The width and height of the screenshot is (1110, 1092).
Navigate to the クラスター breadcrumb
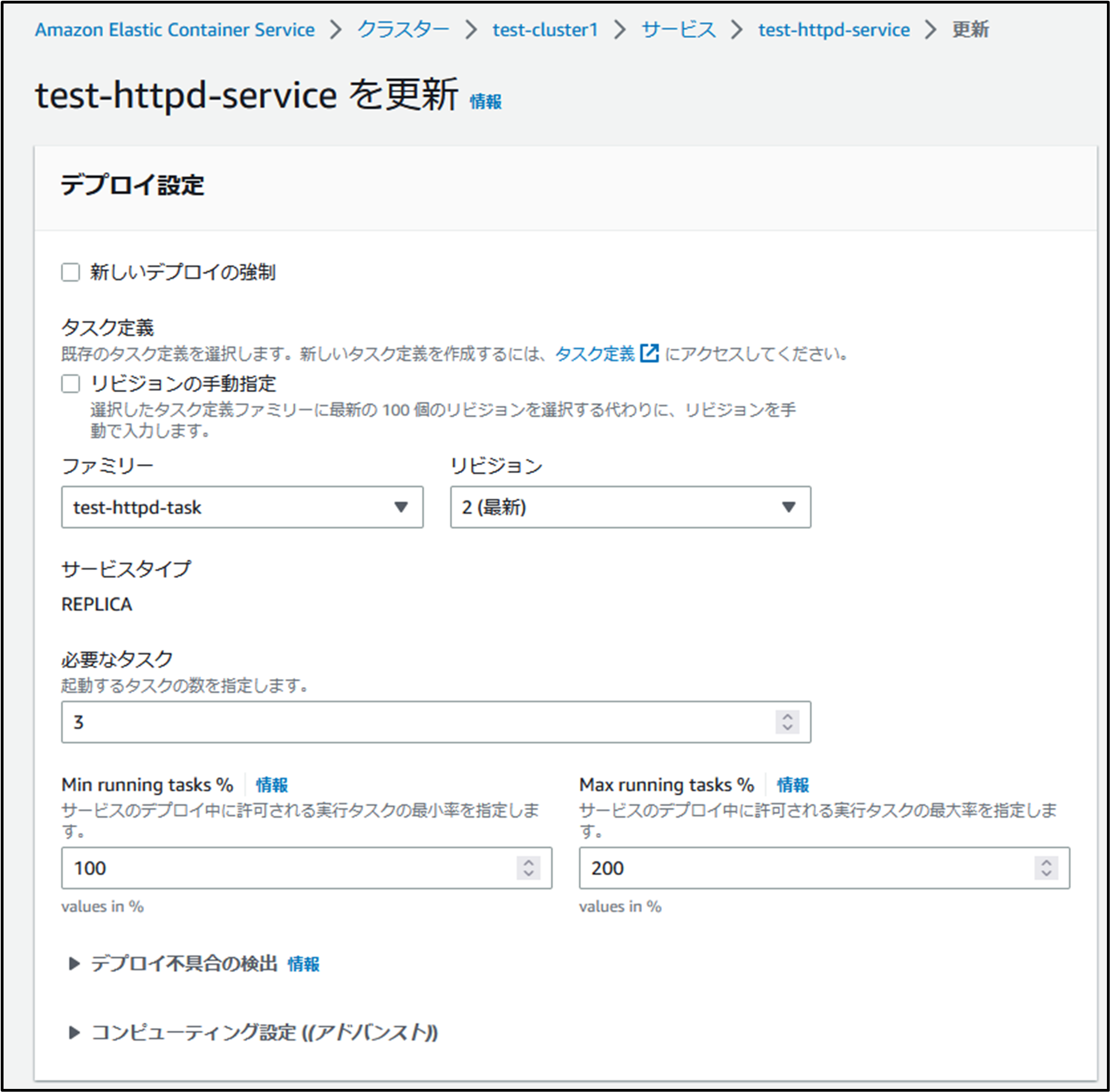[403, 30]
